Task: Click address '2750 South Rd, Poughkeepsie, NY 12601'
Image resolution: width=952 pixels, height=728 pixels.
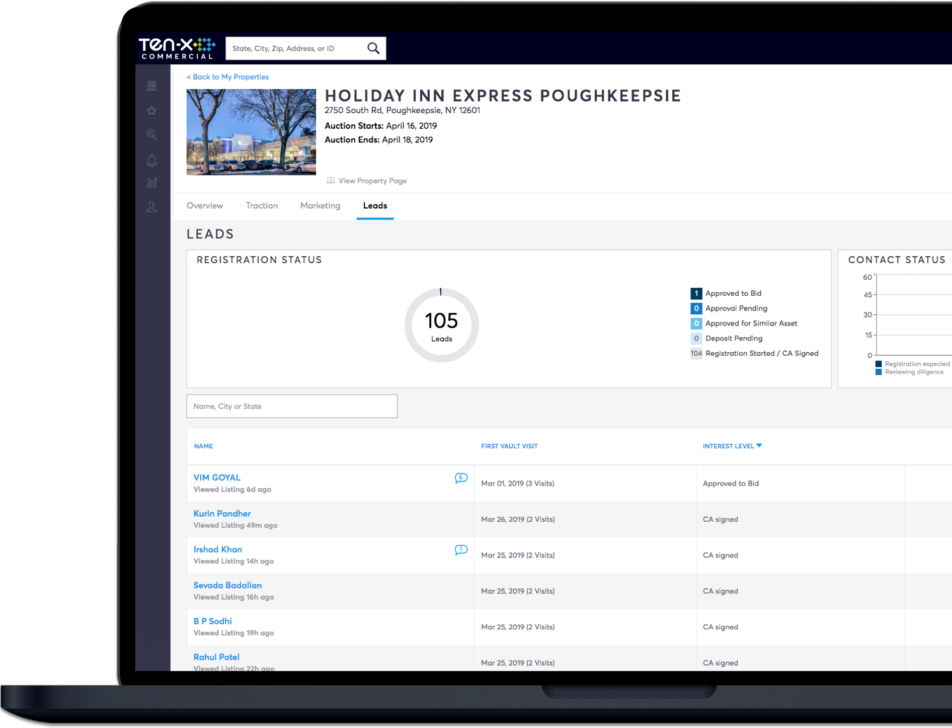Action: [402, 111]
